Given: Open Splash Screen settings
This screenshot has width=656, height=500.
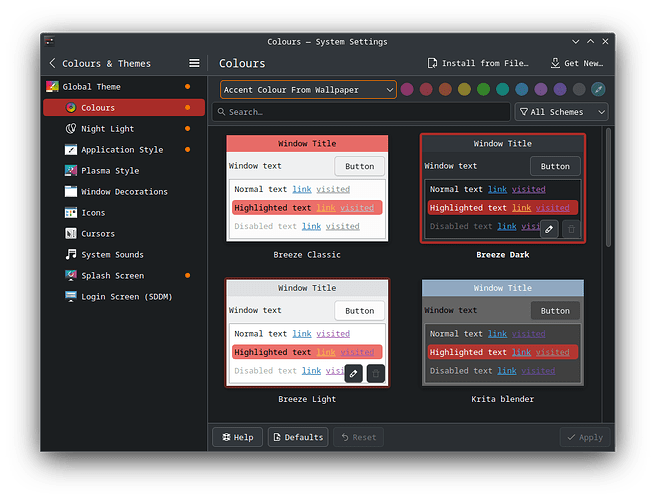Looking at the screenshot, I should (124, 275).
